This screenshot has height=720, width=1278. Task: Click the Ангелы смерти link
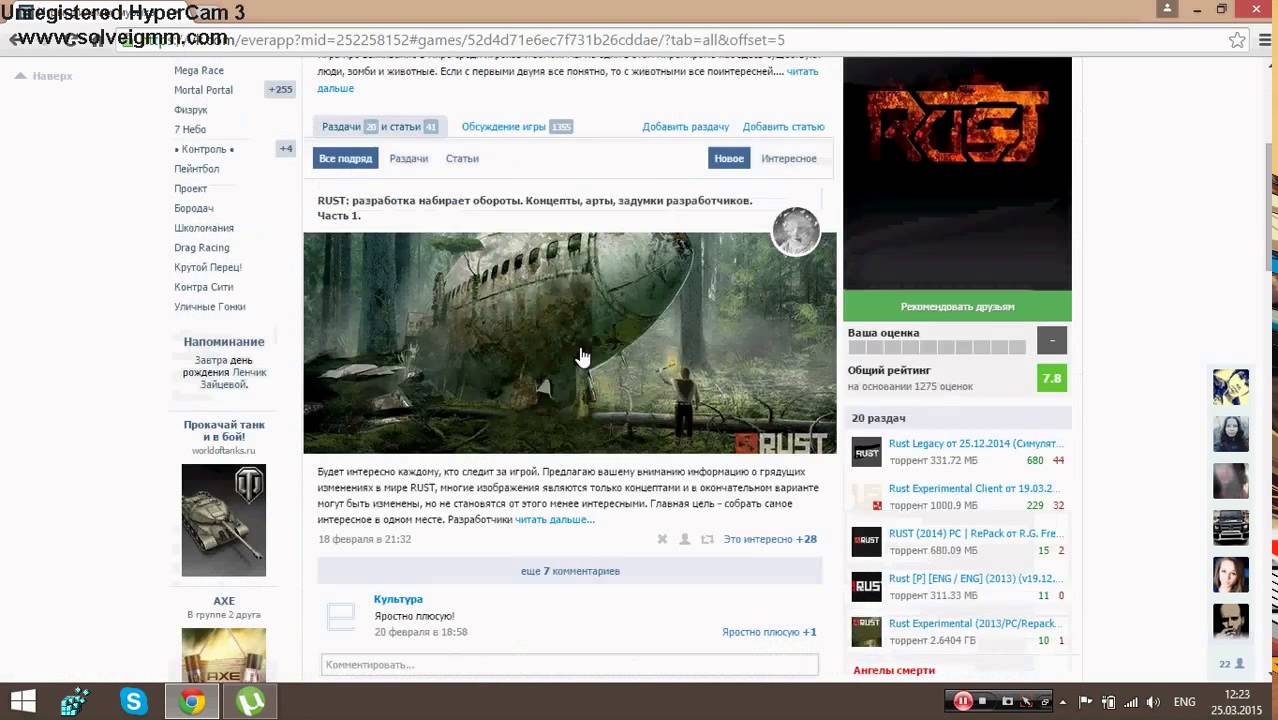pyautogui.click(x=894, y=670)
